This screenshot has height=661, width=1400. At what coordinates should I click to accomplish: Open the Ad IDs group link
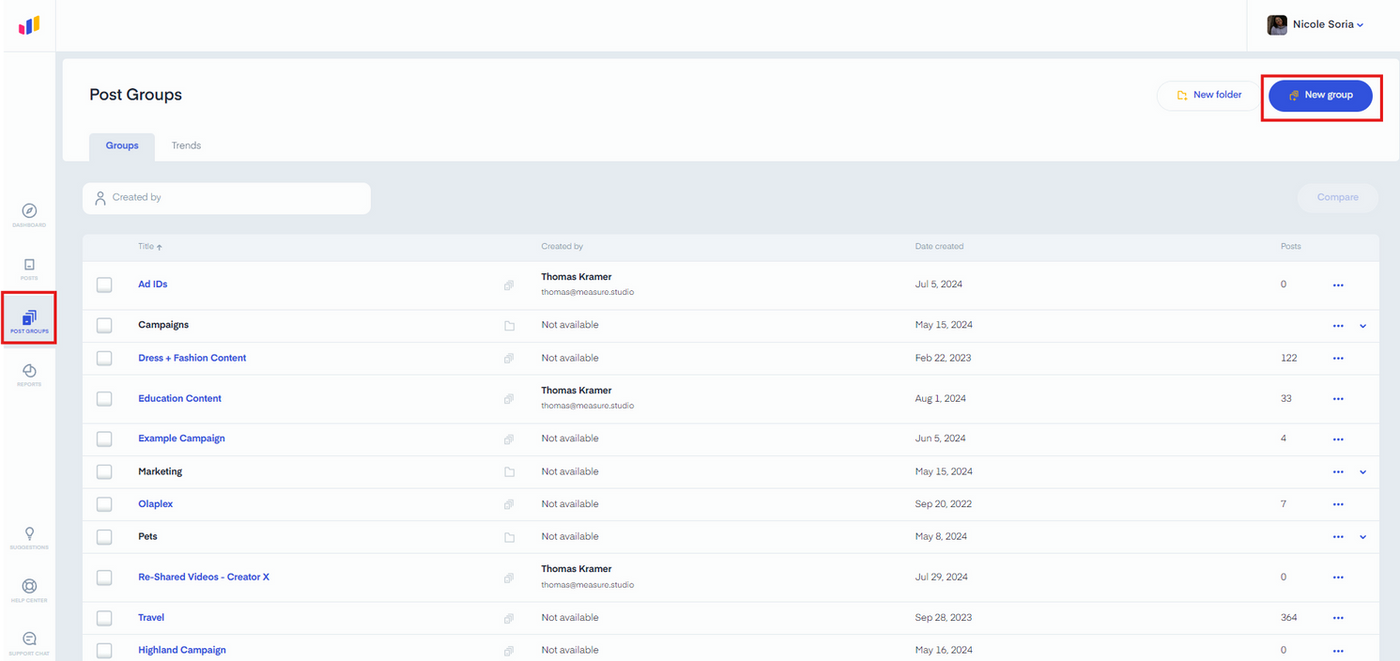tap(153, 285)
